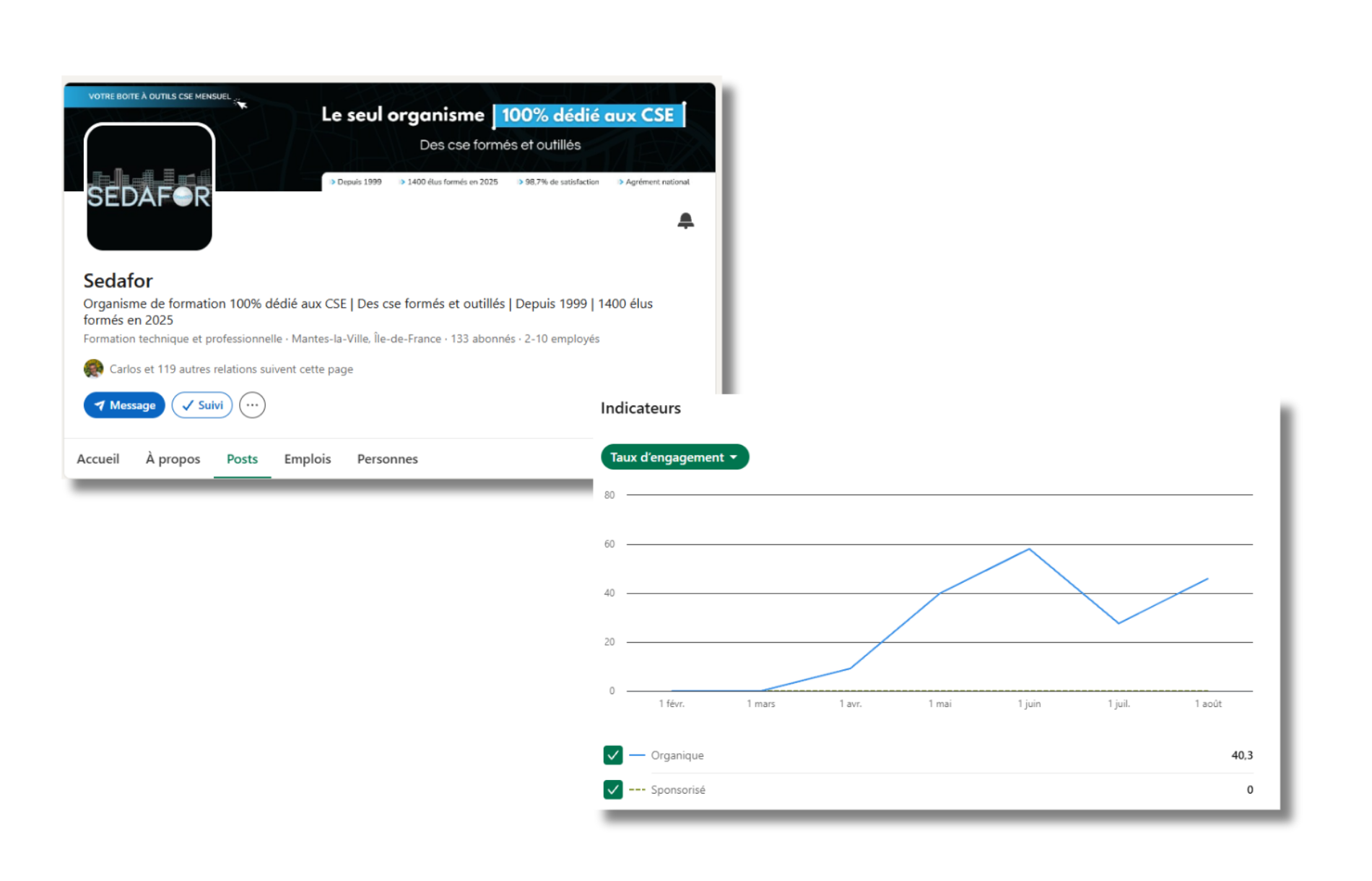Click Carlos et 119 autres relations link
Image resolution: width=1372 pixels, height=881 pixels.
pyautogui.click(x=231, y=369)
